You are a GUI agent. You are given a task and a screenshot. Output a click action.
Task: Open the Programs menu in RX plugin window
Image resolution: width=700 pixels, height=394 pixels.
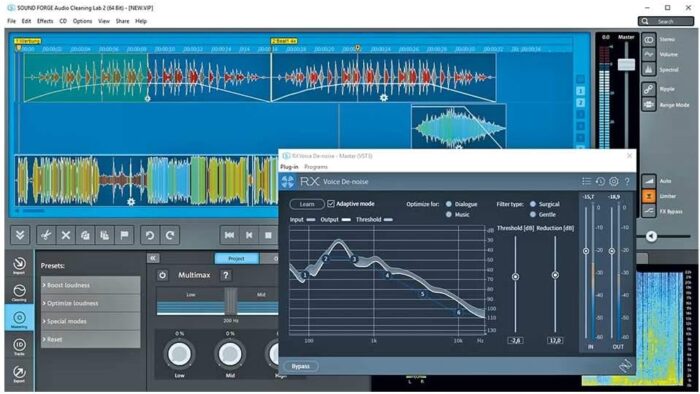(316, 167)
